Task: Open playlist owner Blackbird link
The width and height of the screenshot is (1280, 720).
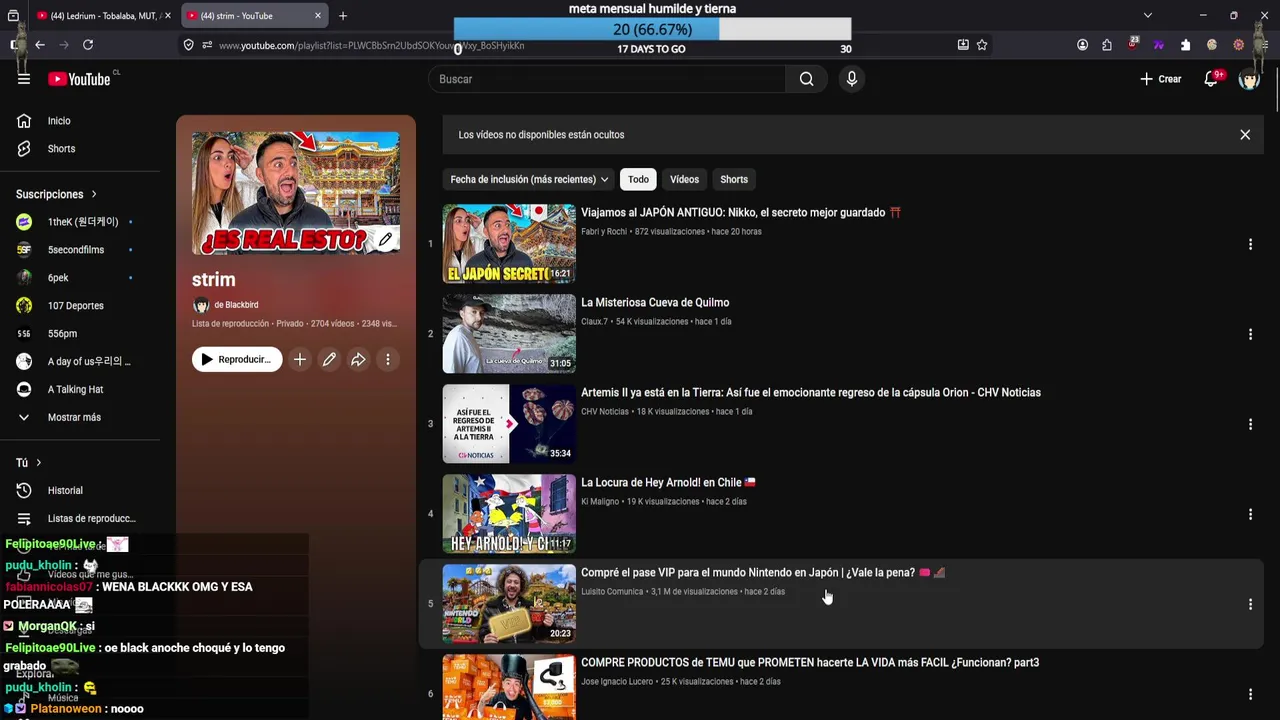Action: 236,305
